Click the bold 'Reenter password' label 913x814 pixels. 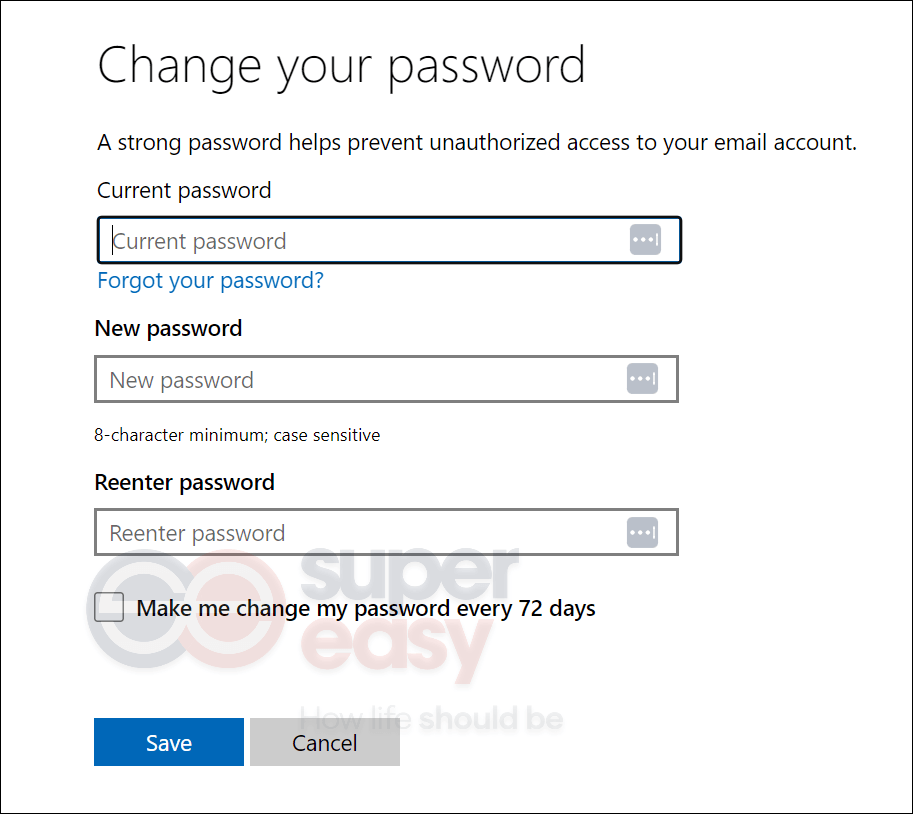pyautogui.click(x=185, y=482)
